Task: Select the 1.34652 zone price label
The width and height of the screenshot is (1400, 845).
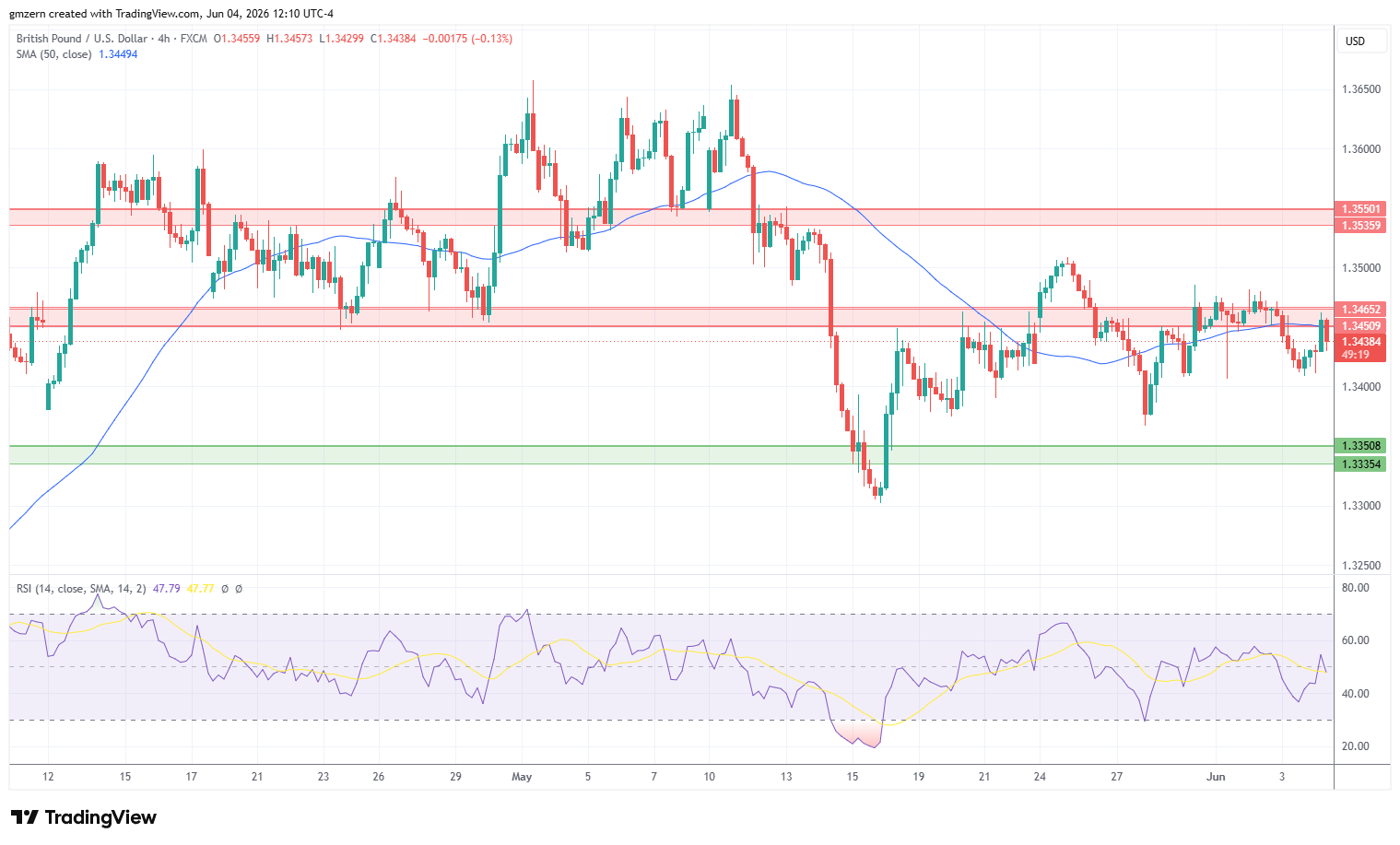Action: pyautogui.click(x=1360, y=310)
